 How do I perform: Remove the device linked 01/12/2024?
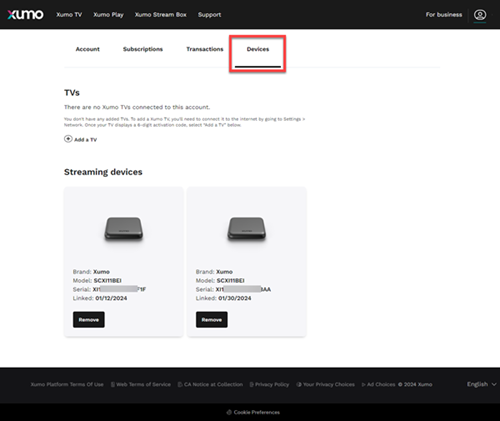coord(89,320)
